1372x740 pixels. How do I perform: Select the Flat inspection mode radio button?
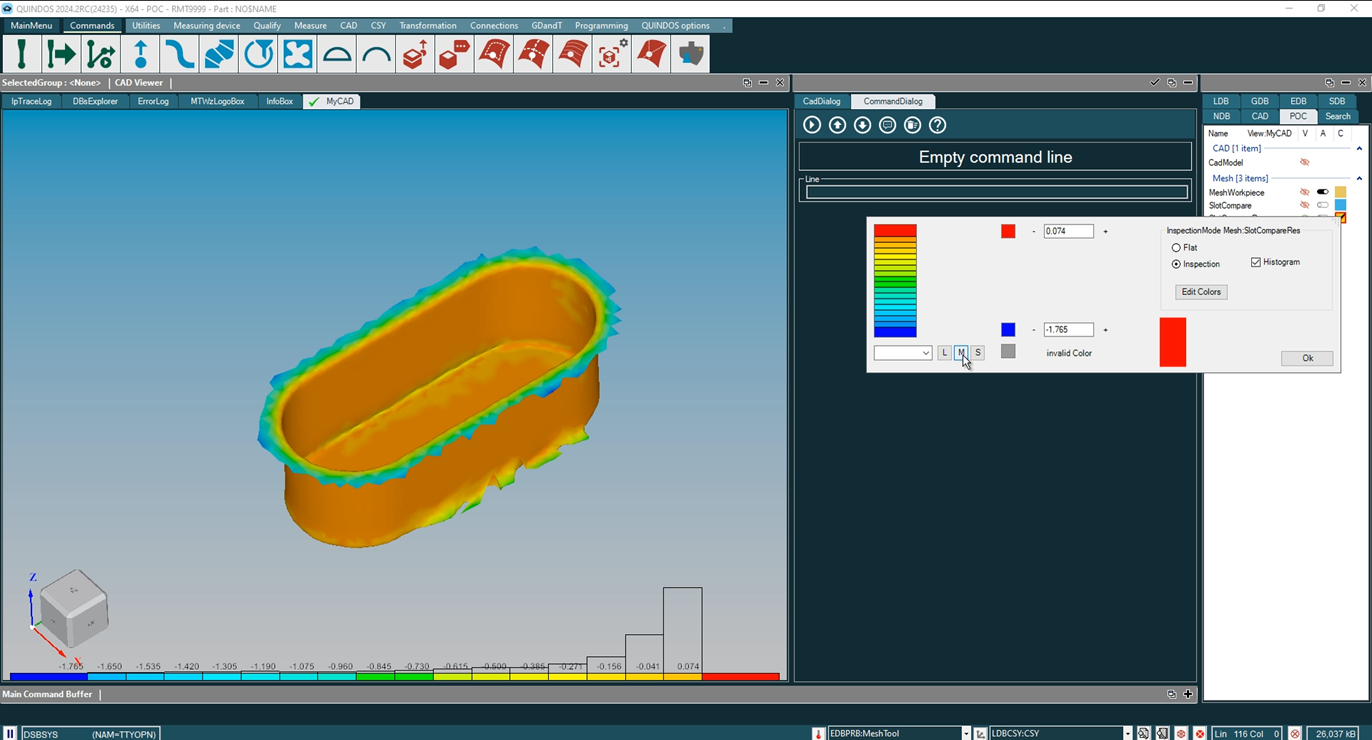(x=1176, y=248)
